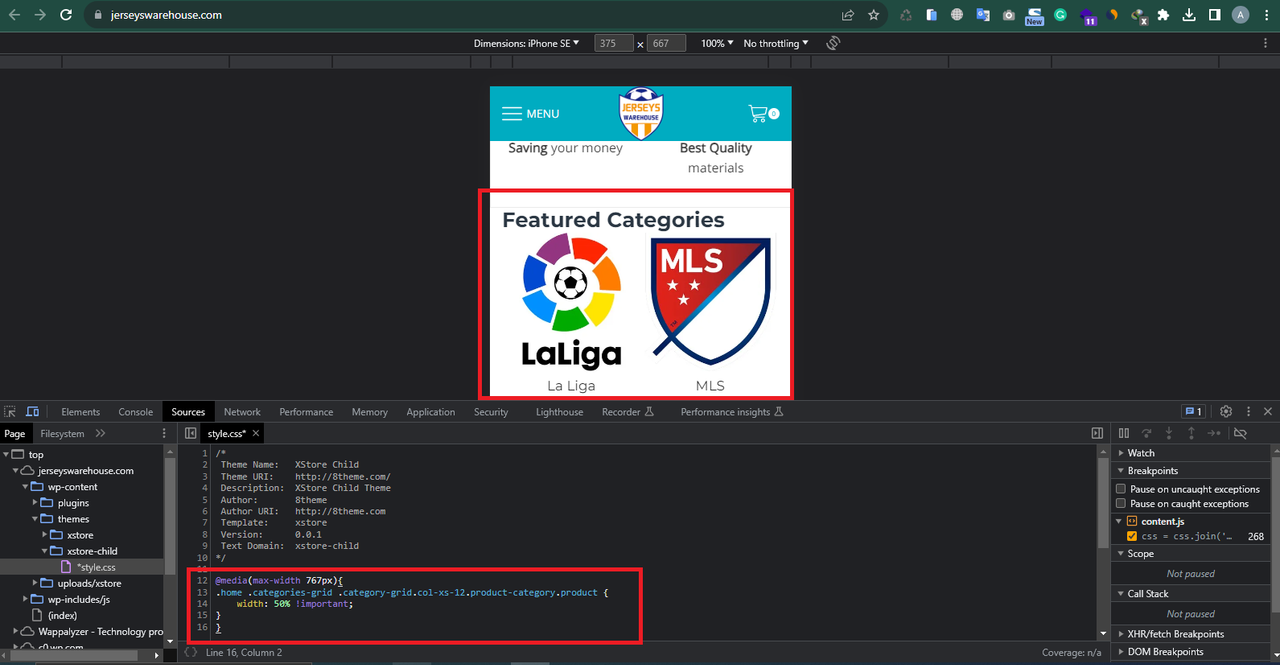1280x665 pixels.
Task: Click the MLS category image
Action: point(710,302)
